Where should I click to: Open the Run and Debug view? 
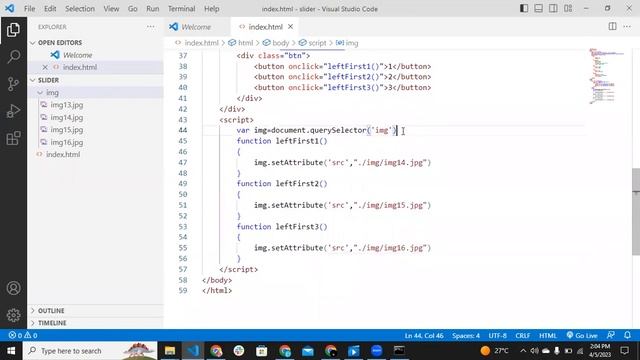click(13, 111)
